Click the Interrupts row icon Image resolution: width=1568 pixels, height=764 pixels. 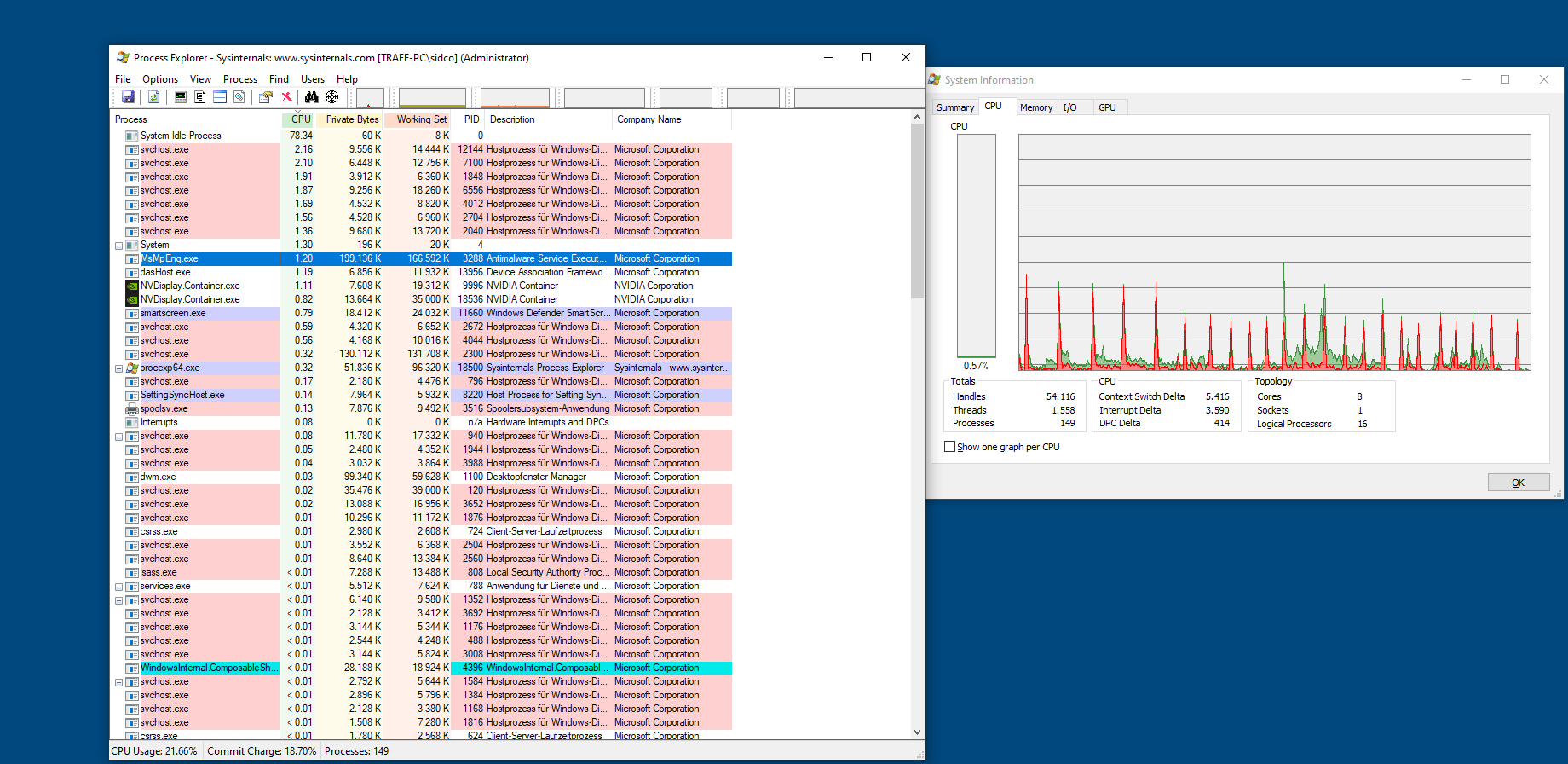click(x=132, y=423)
